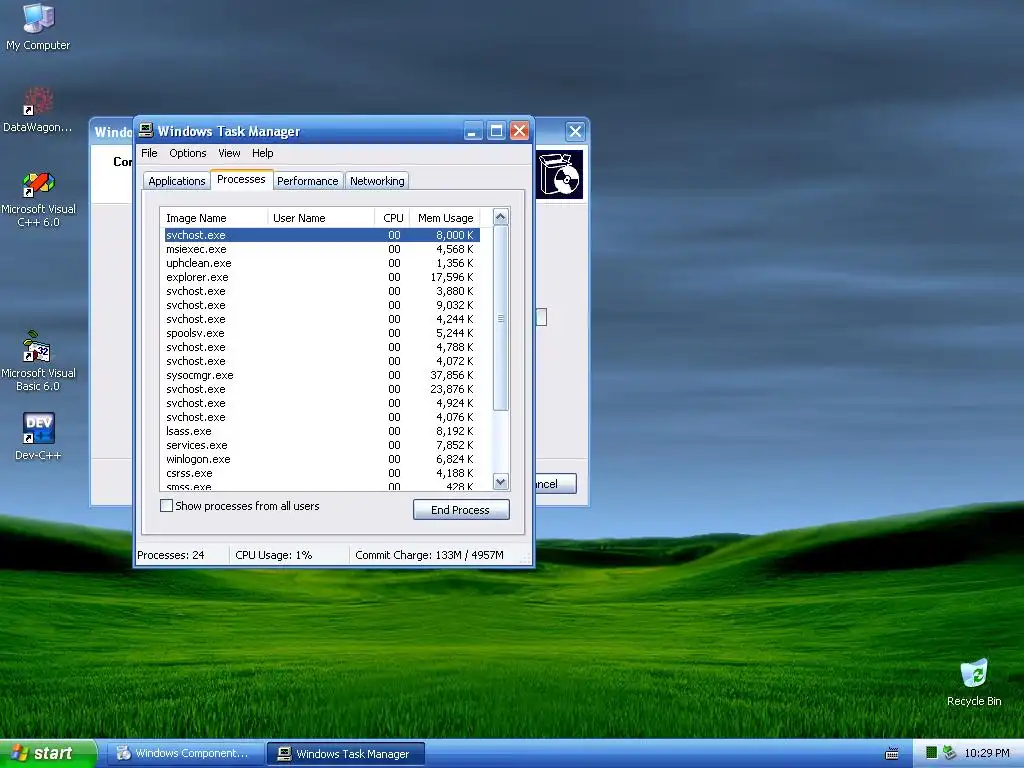Click the Task Manager title bar icon
The height and width of the screenshot is (768, 1024).
pos(146,131)
